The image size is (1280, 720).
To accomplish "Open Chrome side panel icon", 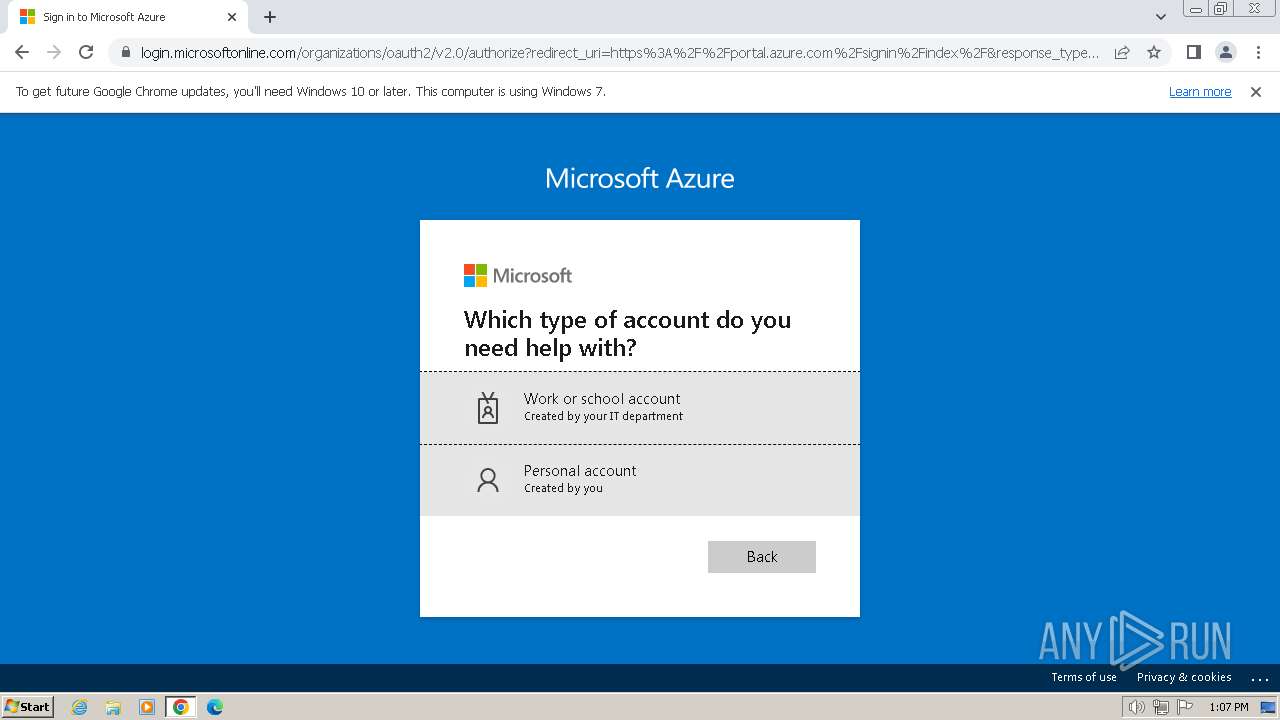I will (1193, 52).
